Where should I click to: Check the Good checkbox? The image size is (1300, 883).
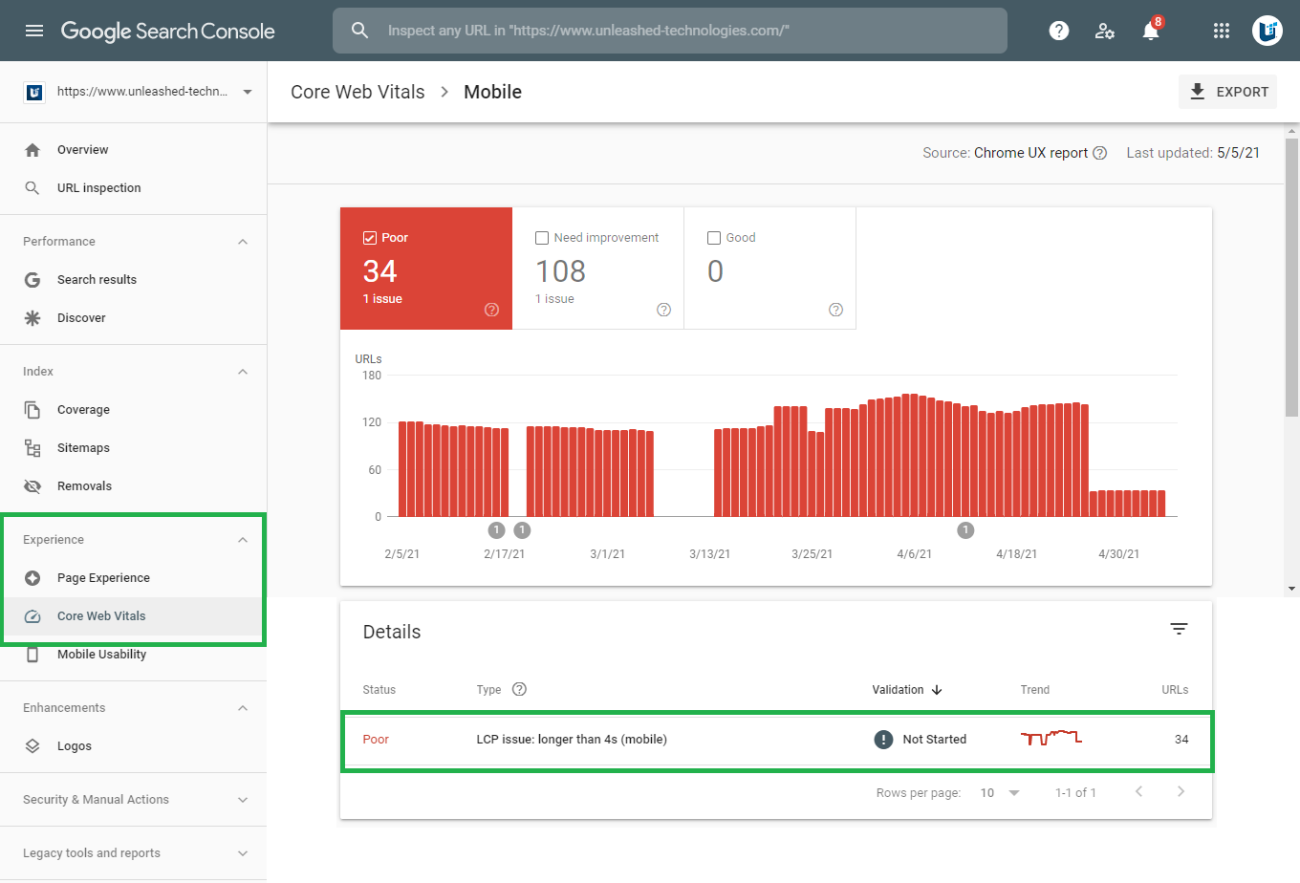coord(714,238)
